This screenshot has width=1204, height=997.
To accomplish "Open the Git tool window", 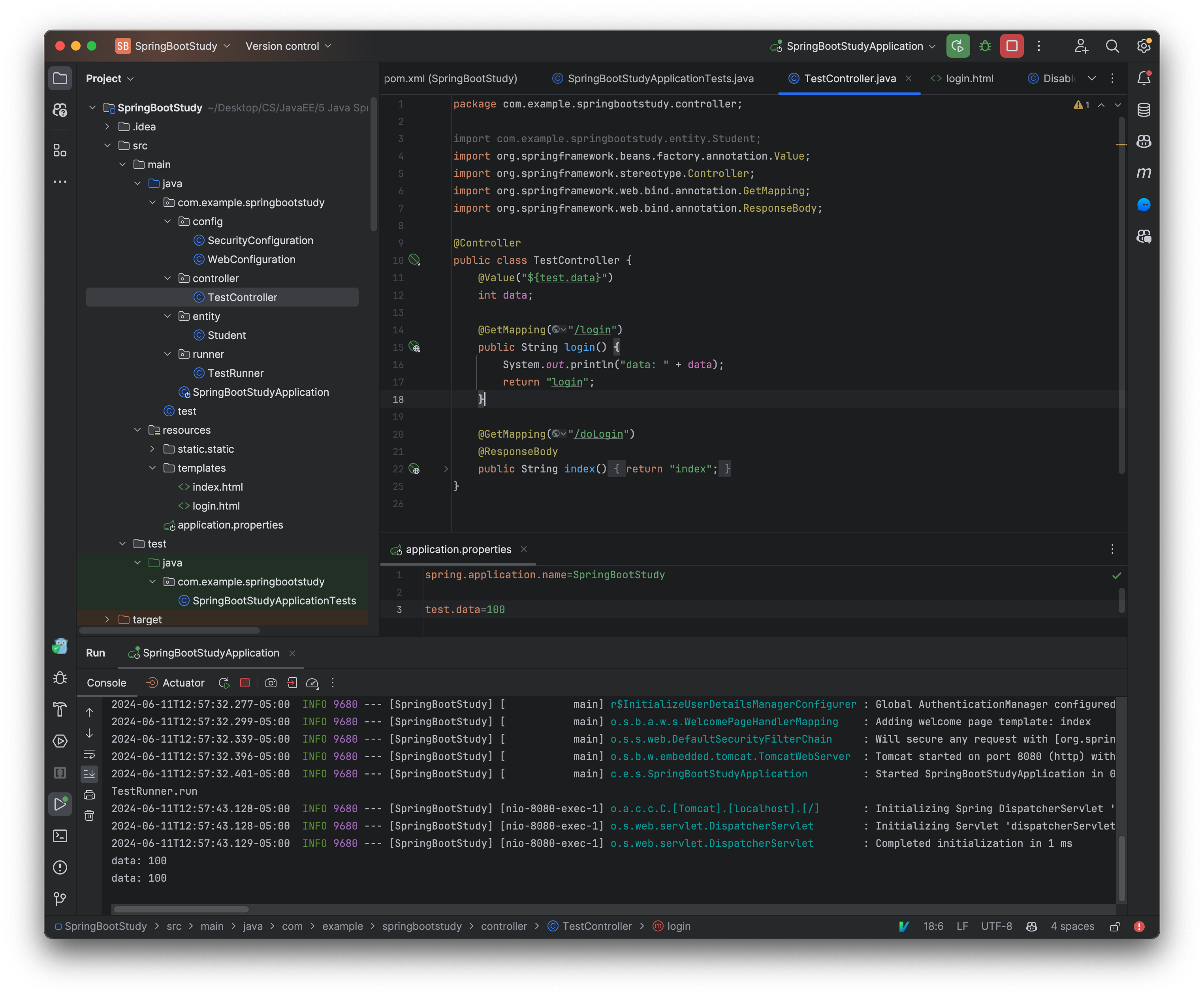I will pyautogui.click(x=60, y=898).
